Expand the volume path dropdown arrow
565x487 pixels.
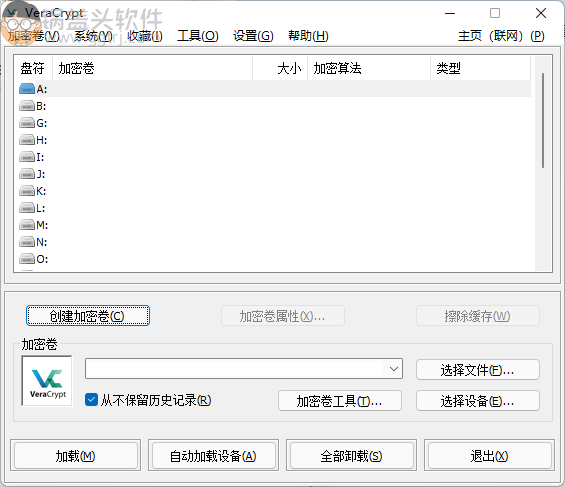pos(394,368)
